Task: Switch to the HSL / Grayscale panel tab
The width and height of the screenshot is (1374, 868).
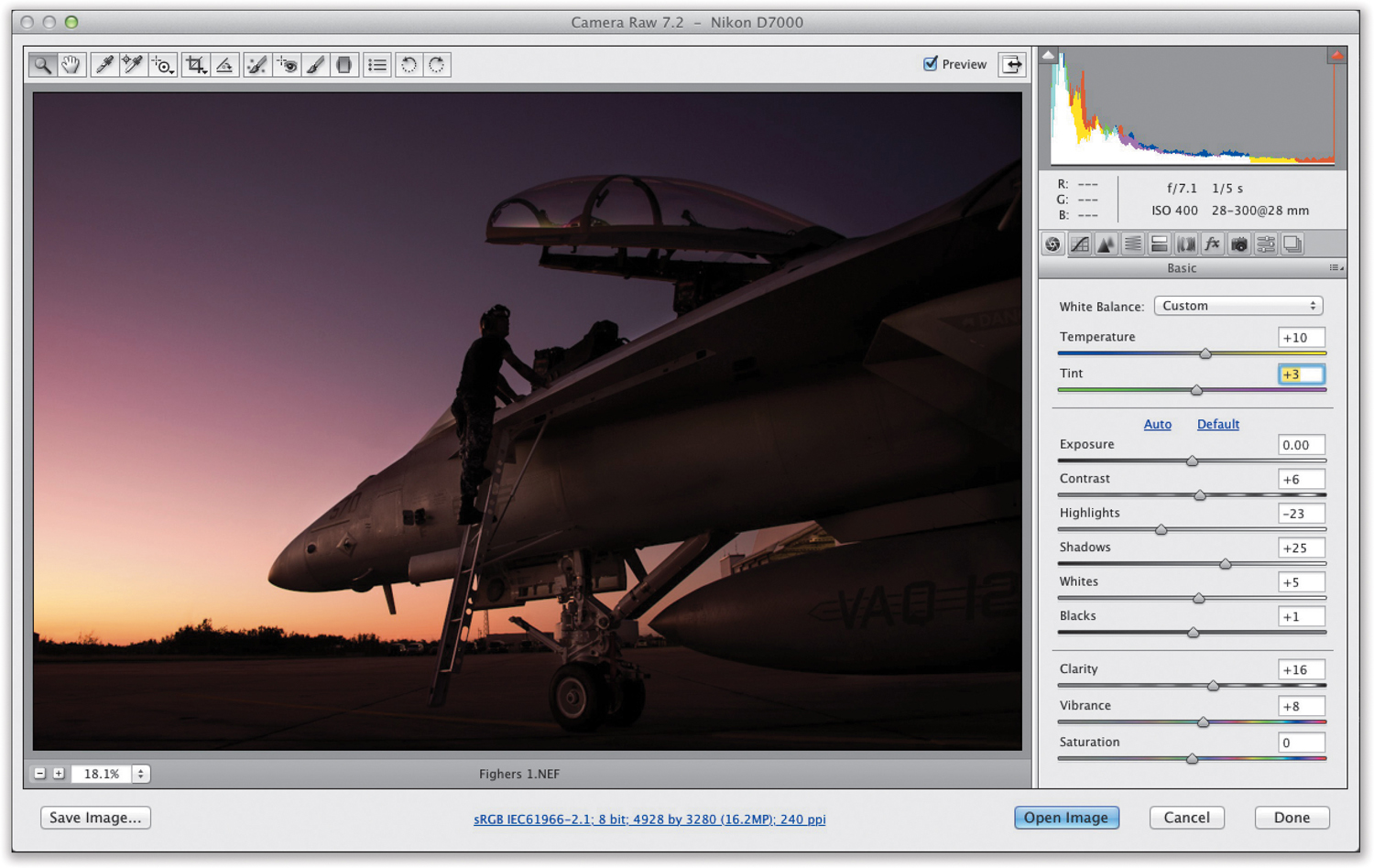Action: (1133, 244)
